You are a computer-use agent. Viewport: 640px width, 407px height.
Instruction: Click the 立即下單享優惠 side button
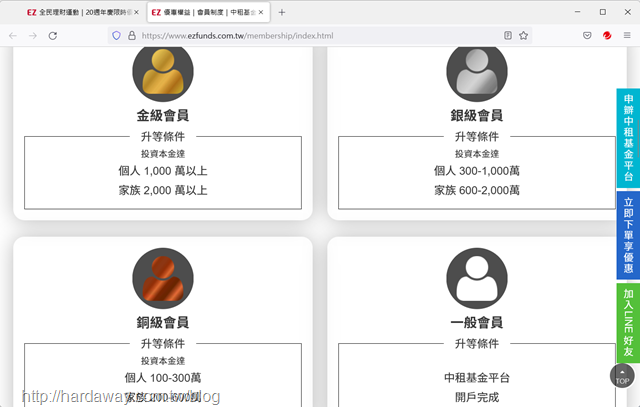628,235
